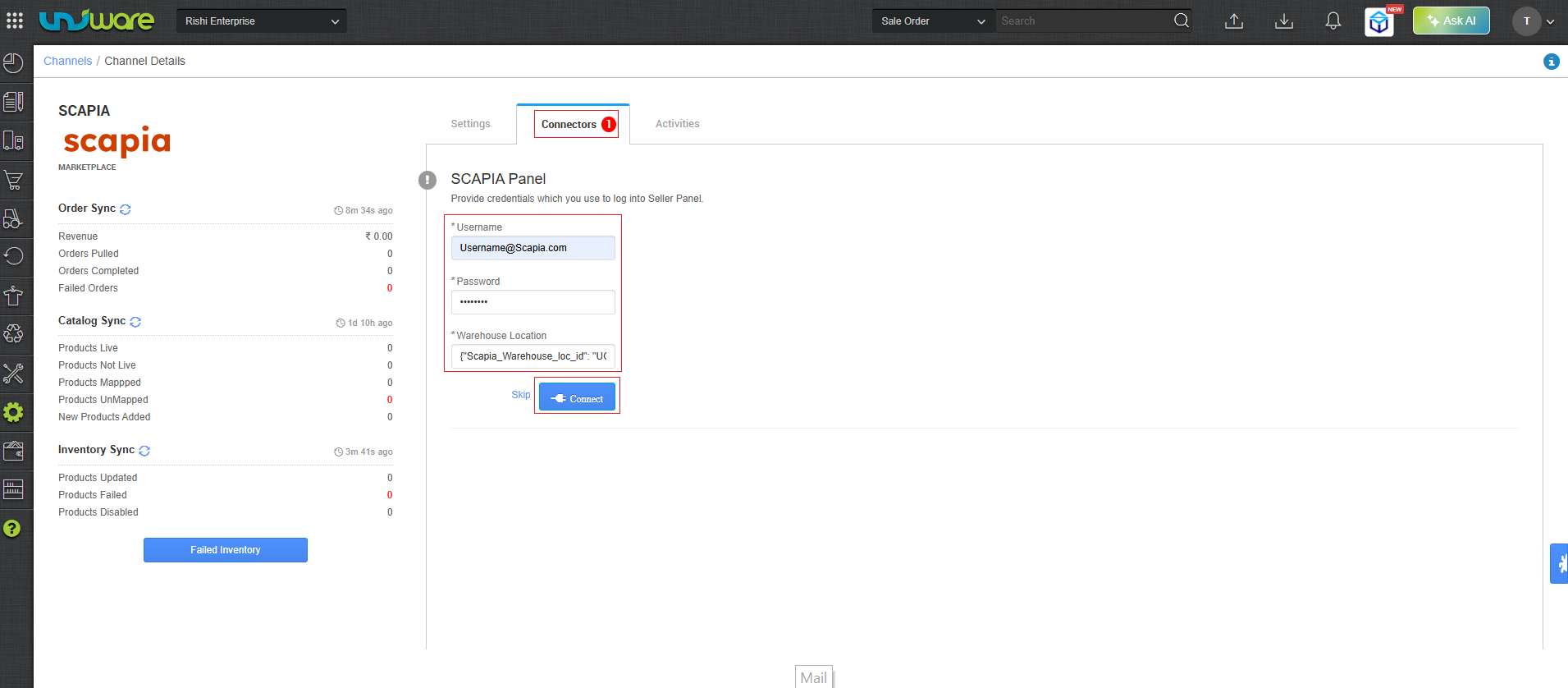Open the products shirt sidebar icon
Screen dimensions: 1568x688
point(14,295)
